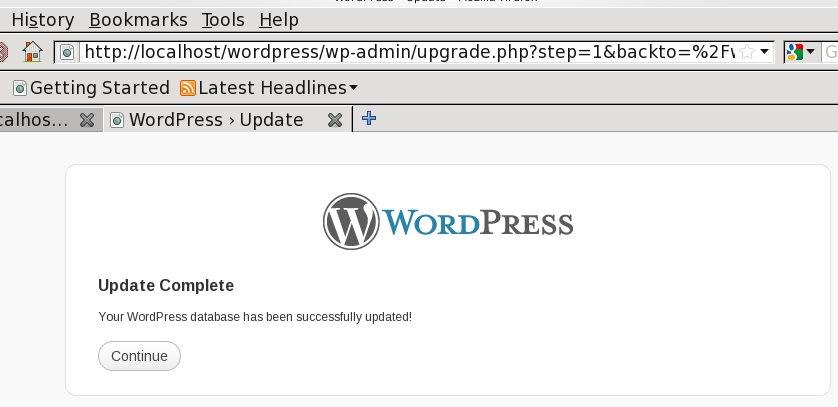The width and height of the screenshot is (838, 407).
Task: Click the Google search engine icon
Action: pos(795,52)
